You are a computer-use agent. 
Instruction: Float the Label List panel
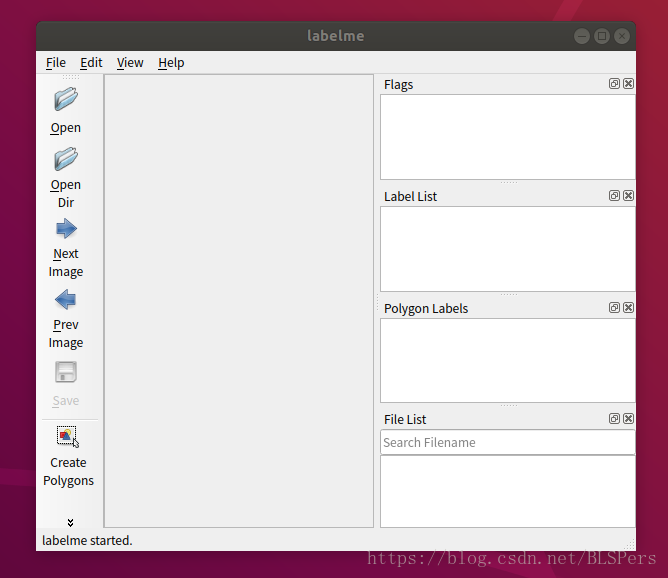click(x=614, y=196)
